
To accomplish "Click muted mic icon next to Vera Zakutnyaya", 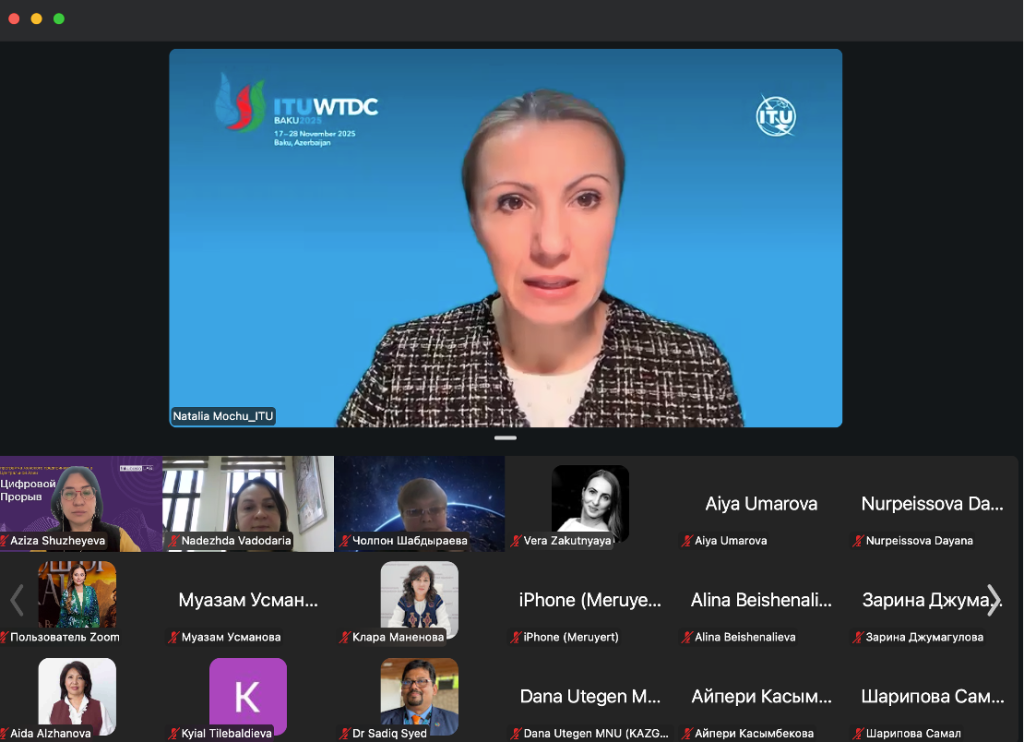I will point(517,541).
